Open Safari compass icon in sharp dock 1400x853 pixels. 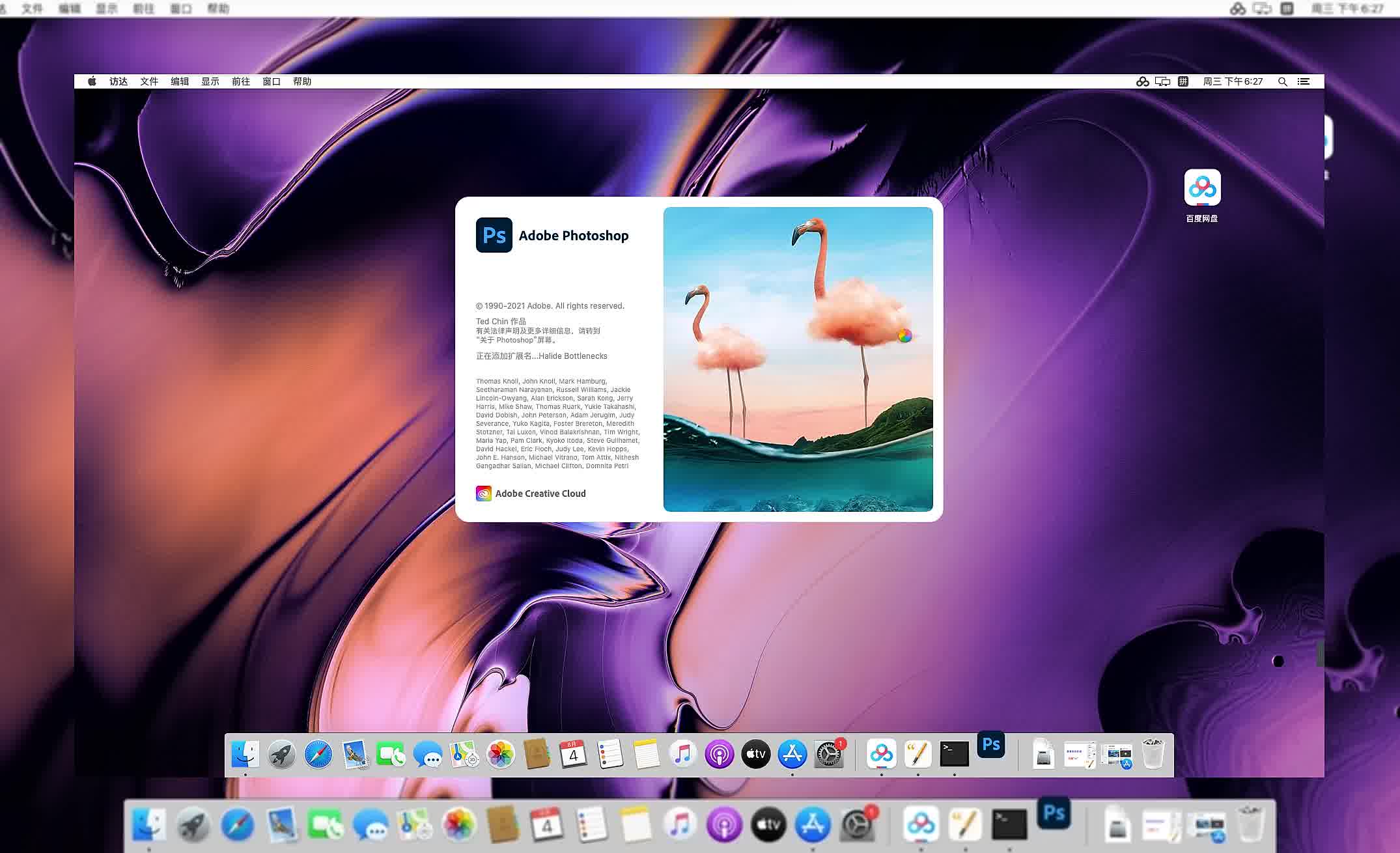pyautogui.click(x=318, y=754)
